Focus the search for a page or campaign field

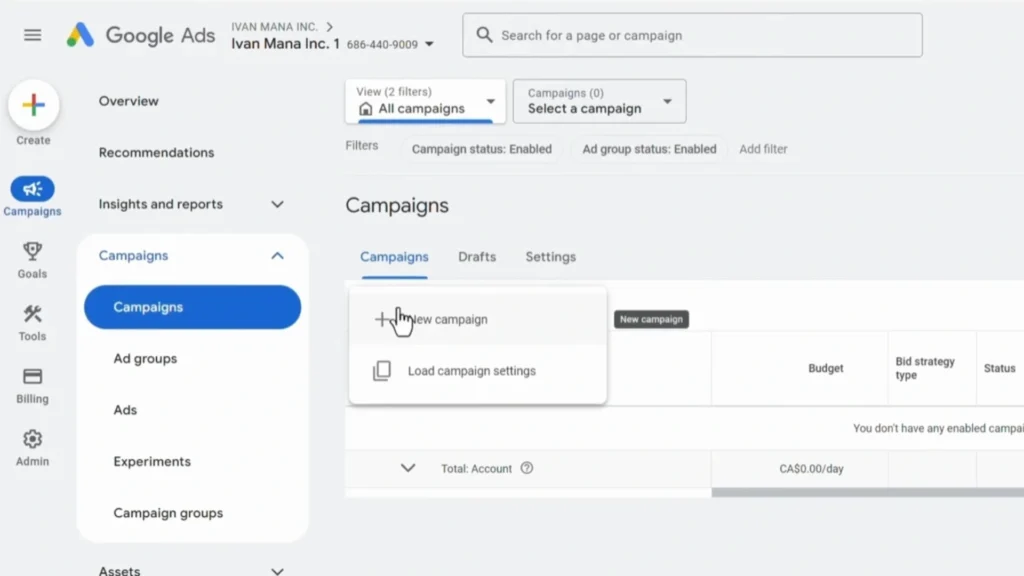692,35
